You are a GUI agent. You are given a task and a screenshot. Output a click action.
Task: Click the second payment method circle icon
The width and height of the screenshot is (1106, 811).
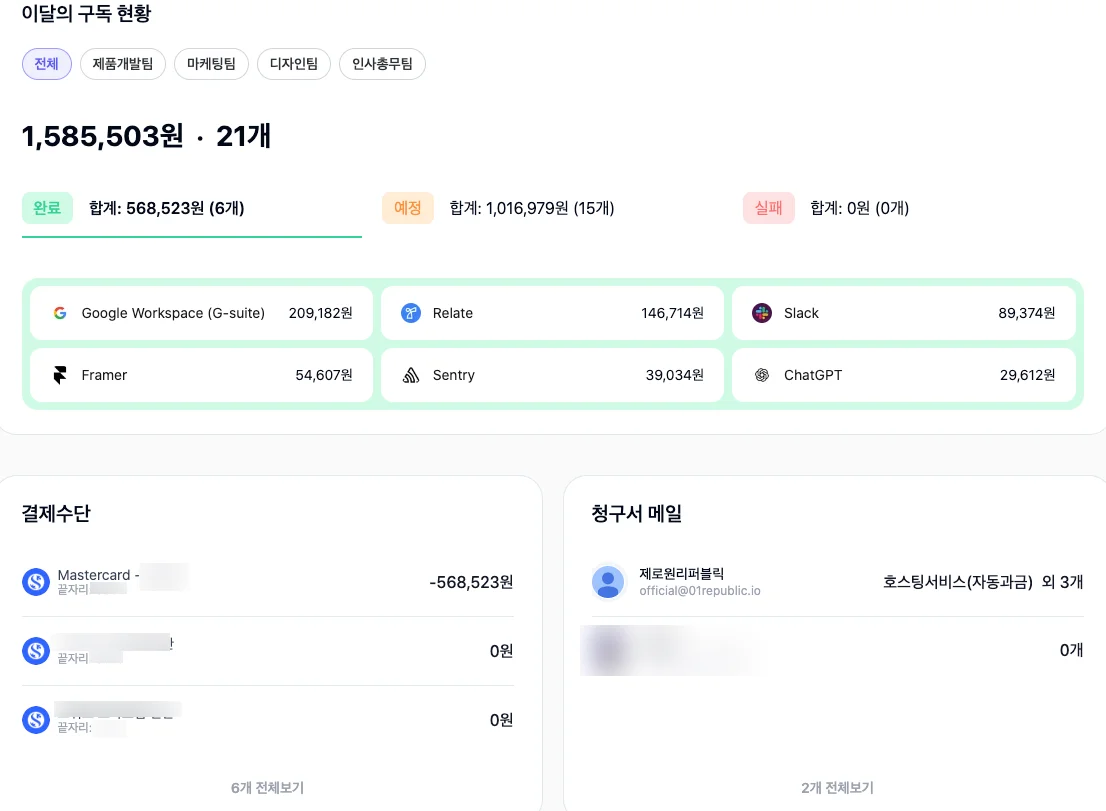36,650
